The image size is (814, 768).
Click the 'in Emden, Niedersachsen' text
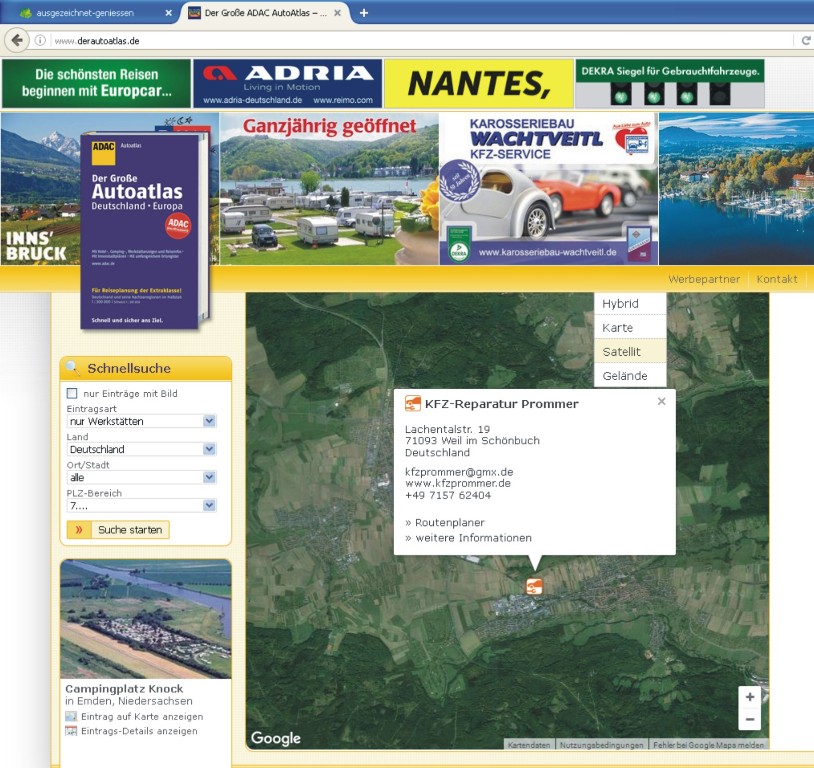pyautogui.click(x=129, y=701)
